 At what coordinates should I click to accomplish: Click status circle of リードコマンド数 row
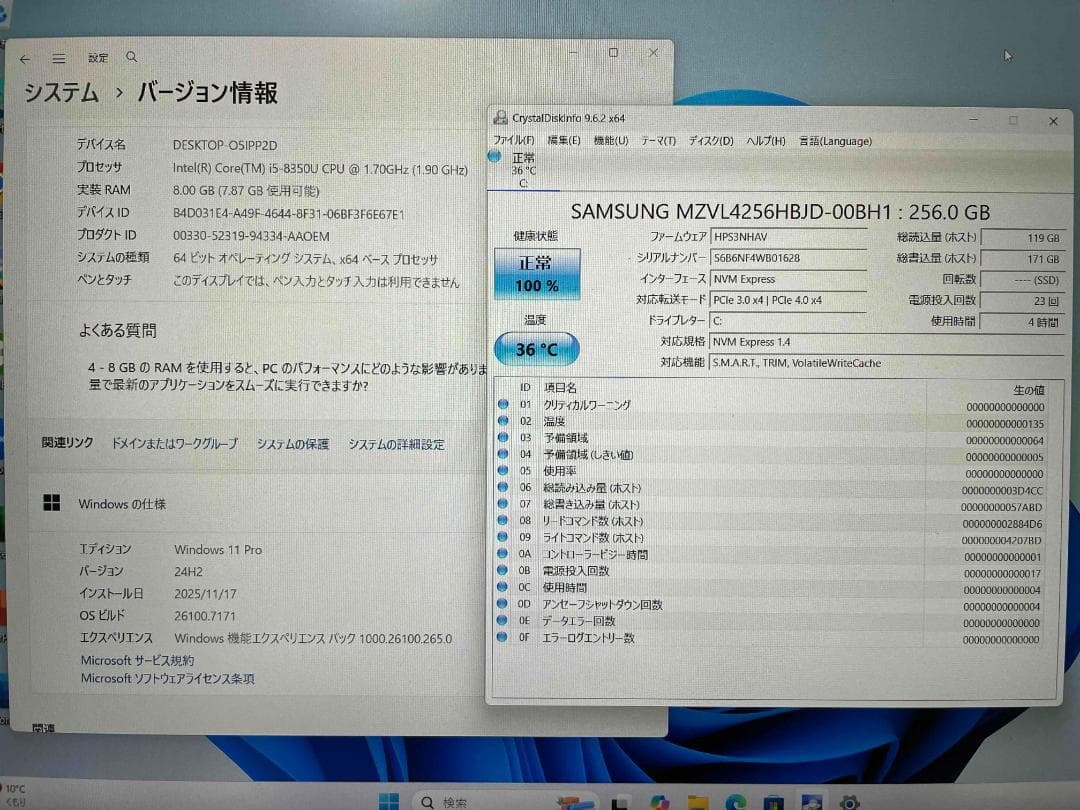[x=503, y=520]
